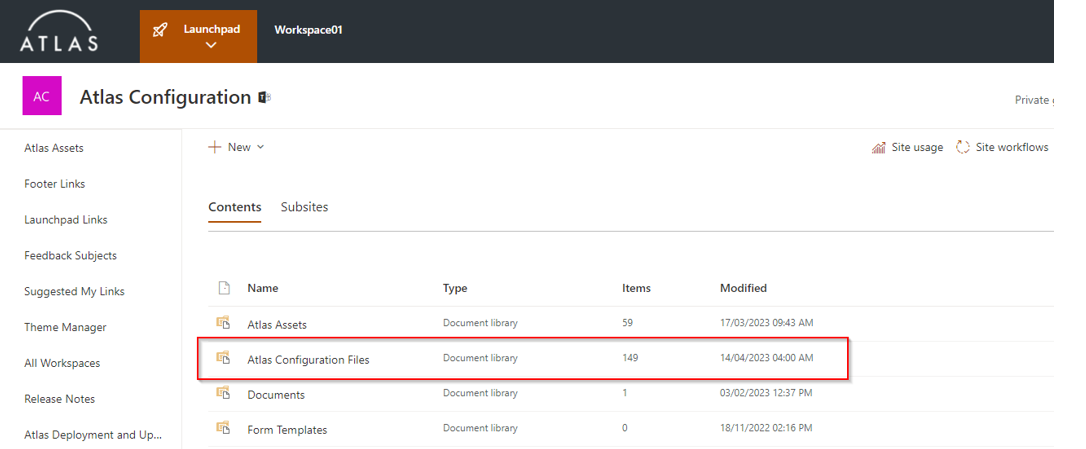Viewport: 1086px width, 449px height.
Task: Go to Footer Links in sidebar
Action: click(x=54, y=184)
